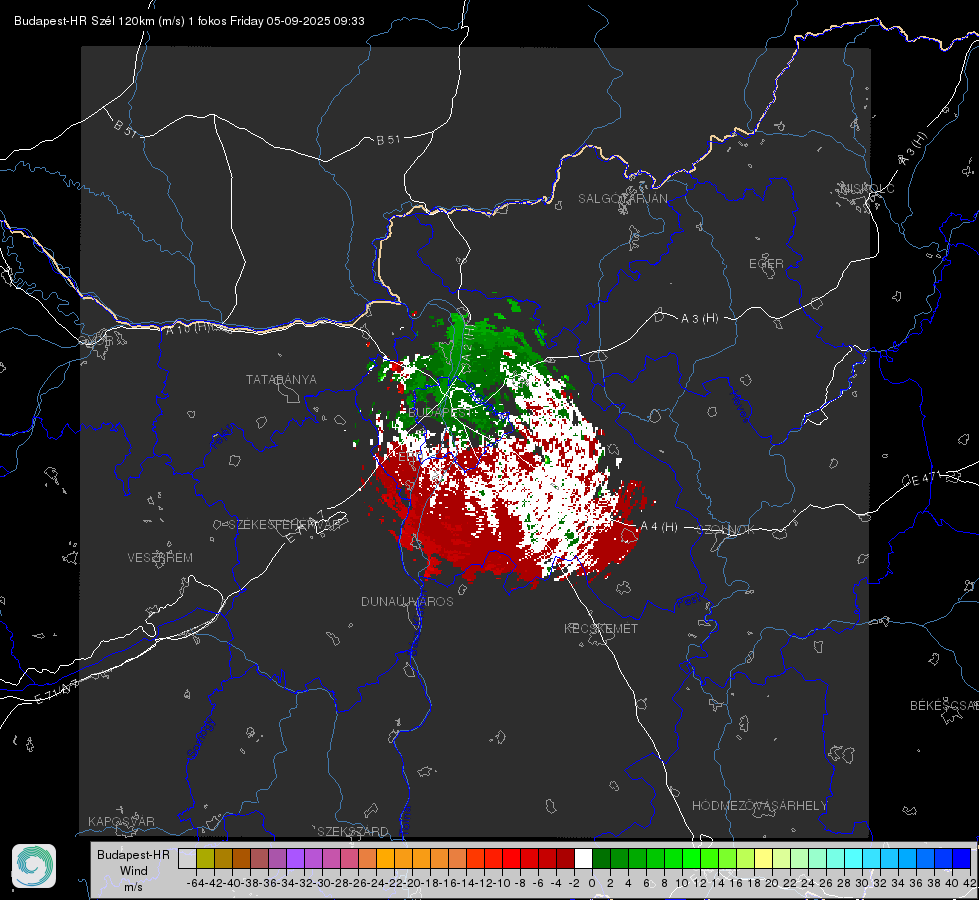Click the SZEKSZÁRD city label
979x900 pixels.
tap(353, 831)
